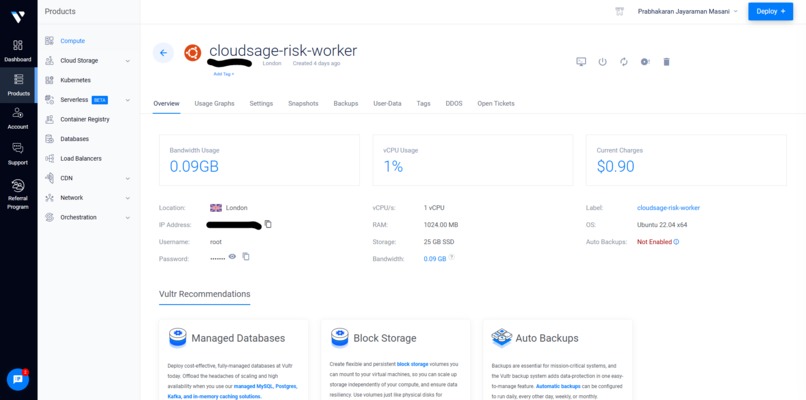The height and width of the screenshot is (400, 806).
Task: Expand the CDN submenu
Action: 127,178
